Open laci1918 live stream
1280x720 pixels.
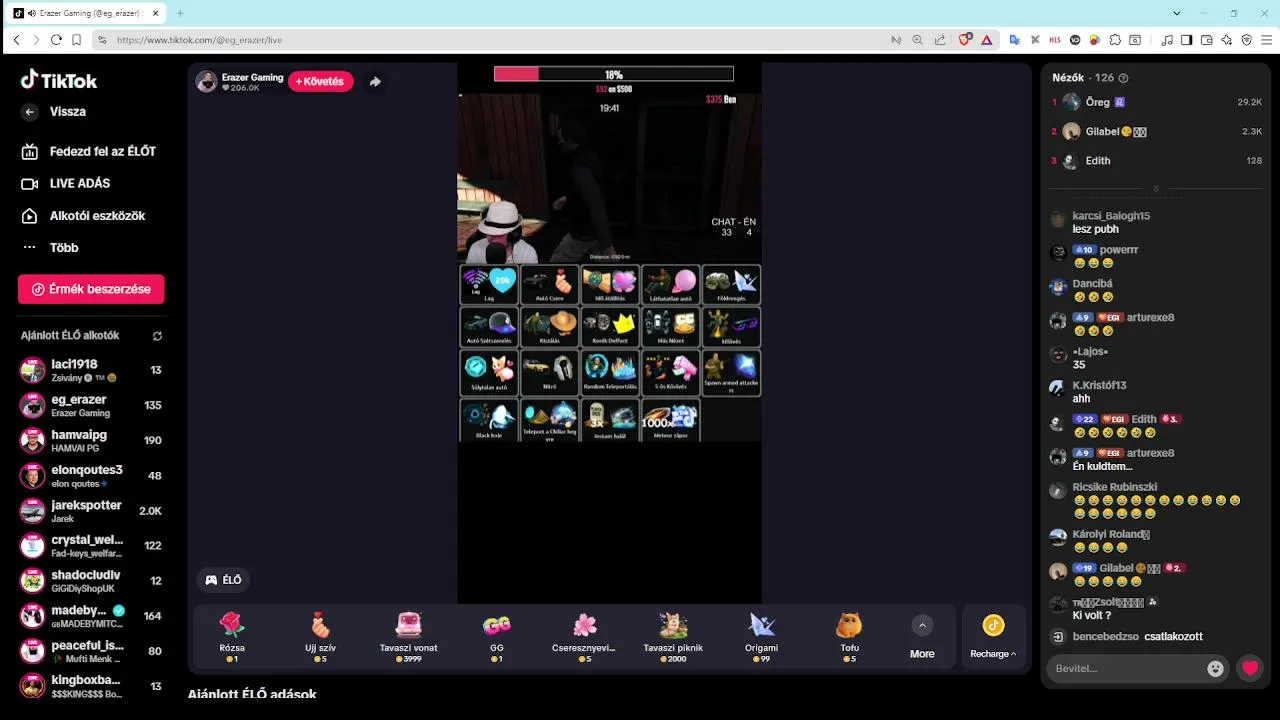pyautogui.click(x=91, y=370)
